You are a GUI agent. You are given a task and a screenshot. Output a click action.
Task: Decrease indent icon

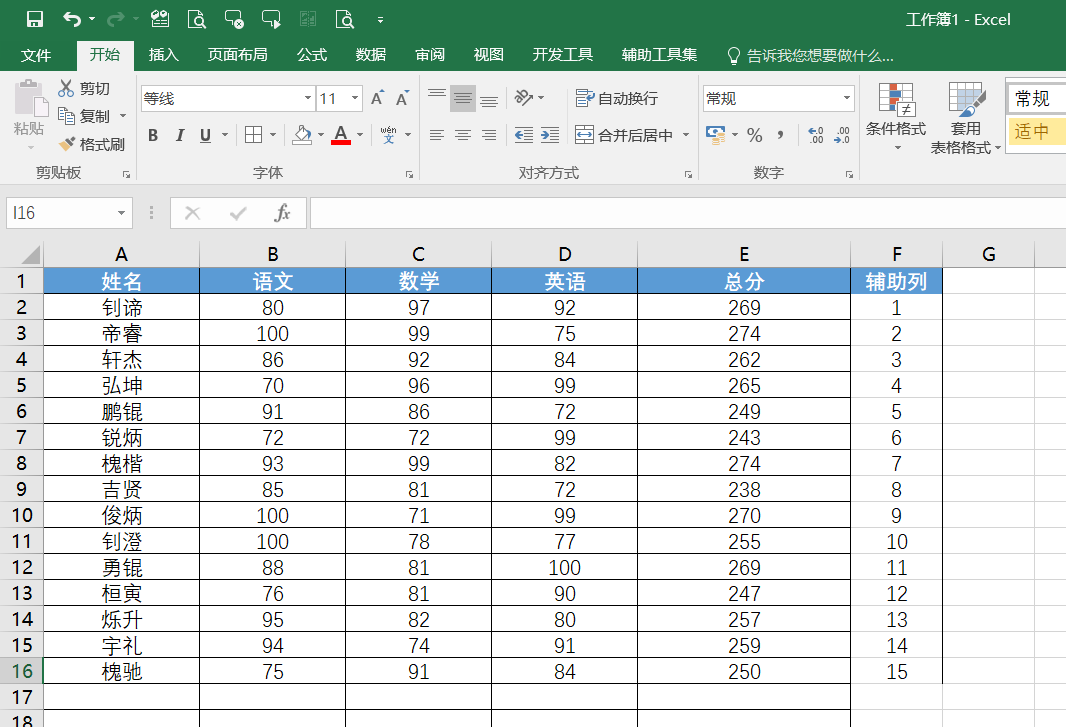pyautogui.click(x=523, y=135)
